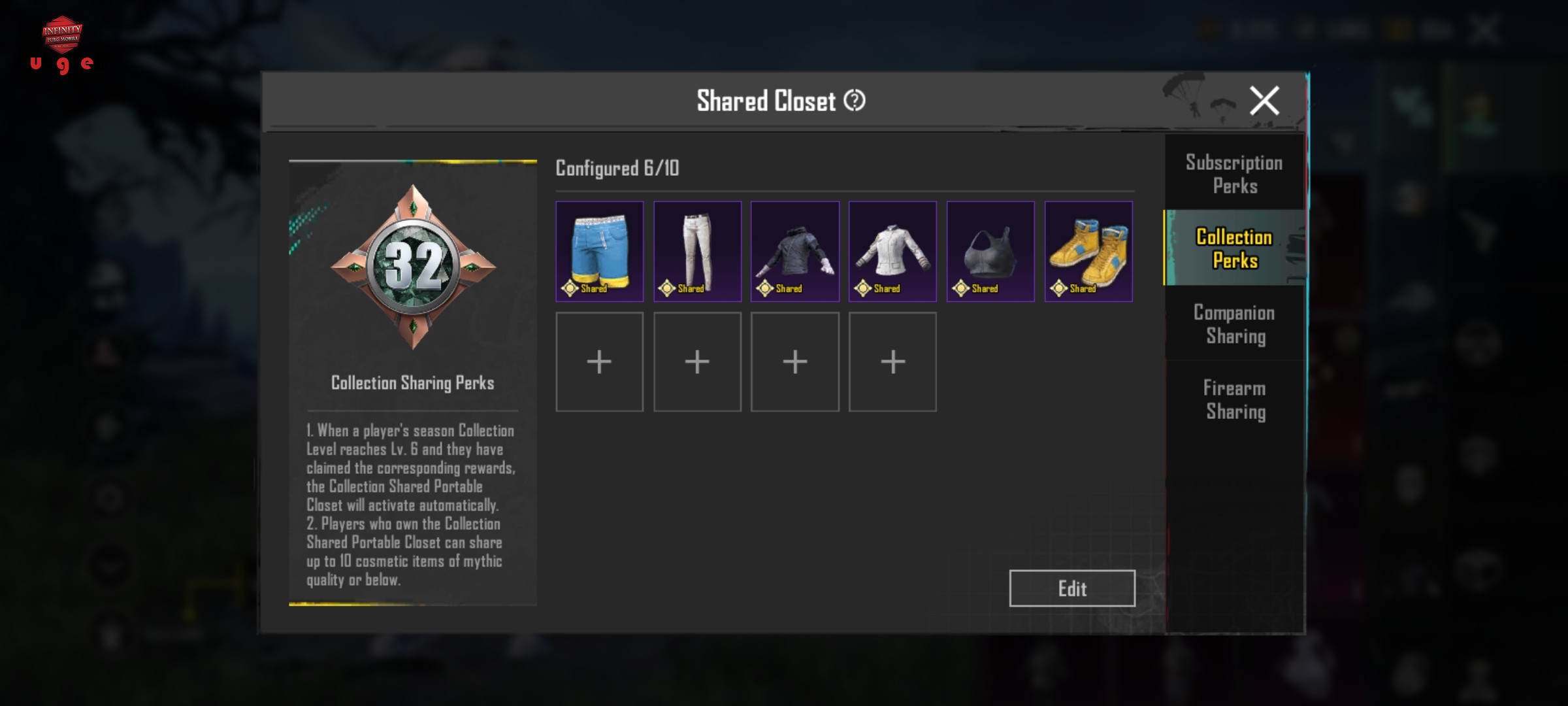The image size is (1568, 706).
Task: Select the shared white pants item
Action: coord(697,252)
